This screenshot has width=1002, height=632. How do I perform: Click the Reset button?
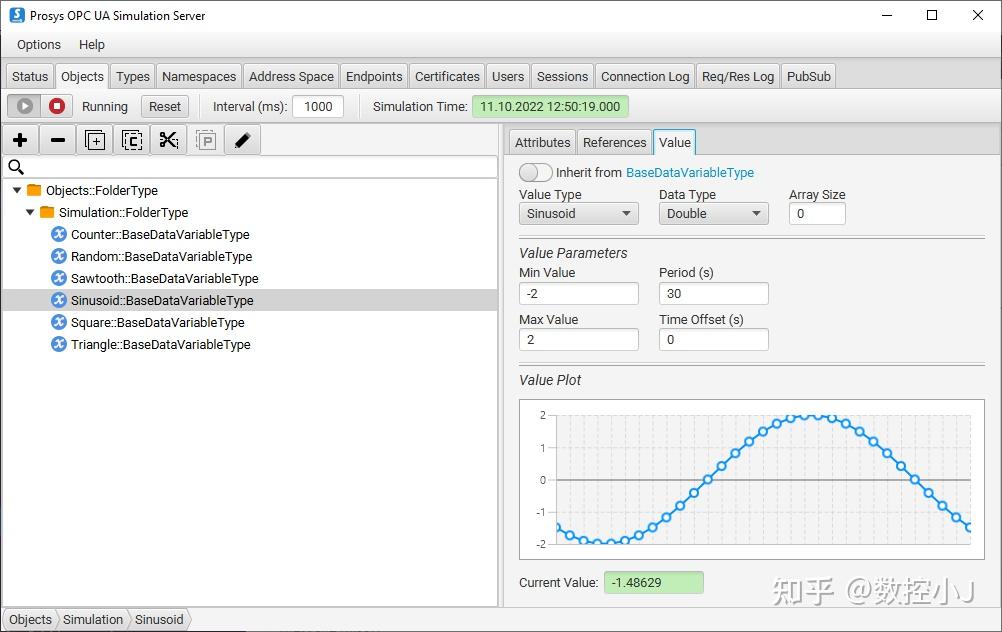coord(164,106)
